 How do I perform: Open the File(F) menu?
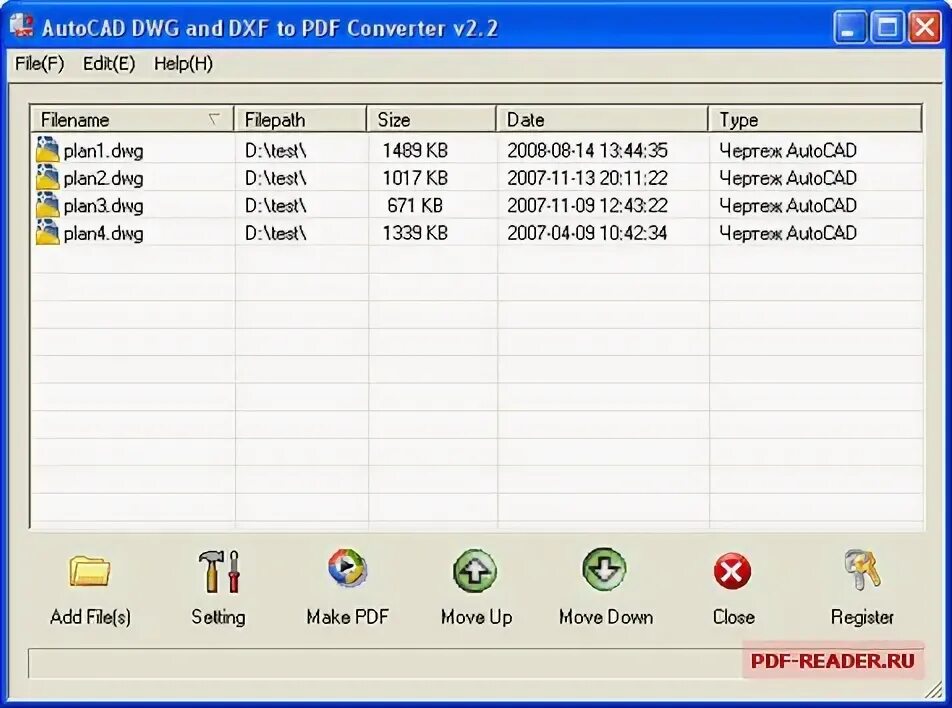click(39, 64)
